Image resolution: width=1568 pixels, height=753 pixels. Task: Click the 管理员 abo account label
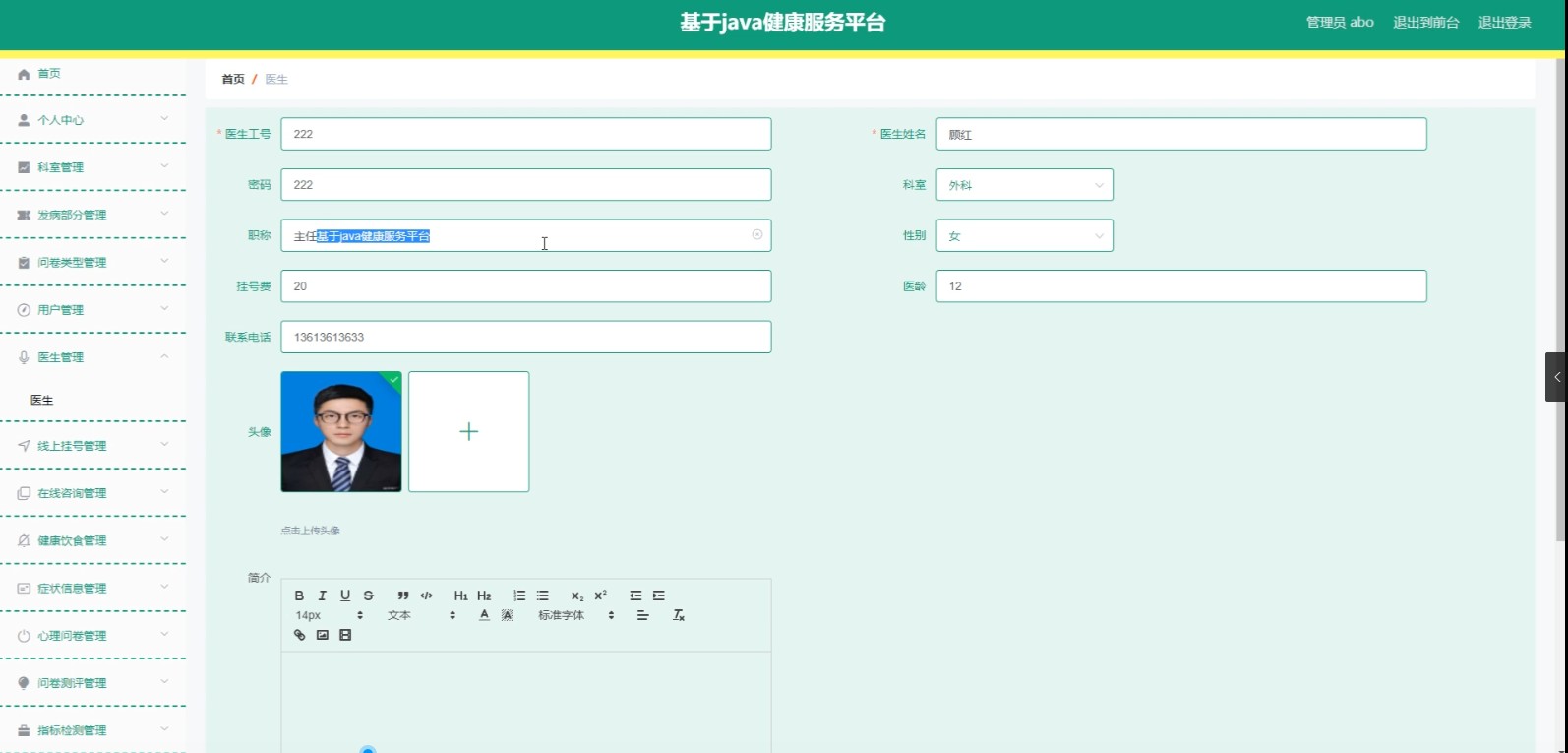click(x=1340, y=22)
